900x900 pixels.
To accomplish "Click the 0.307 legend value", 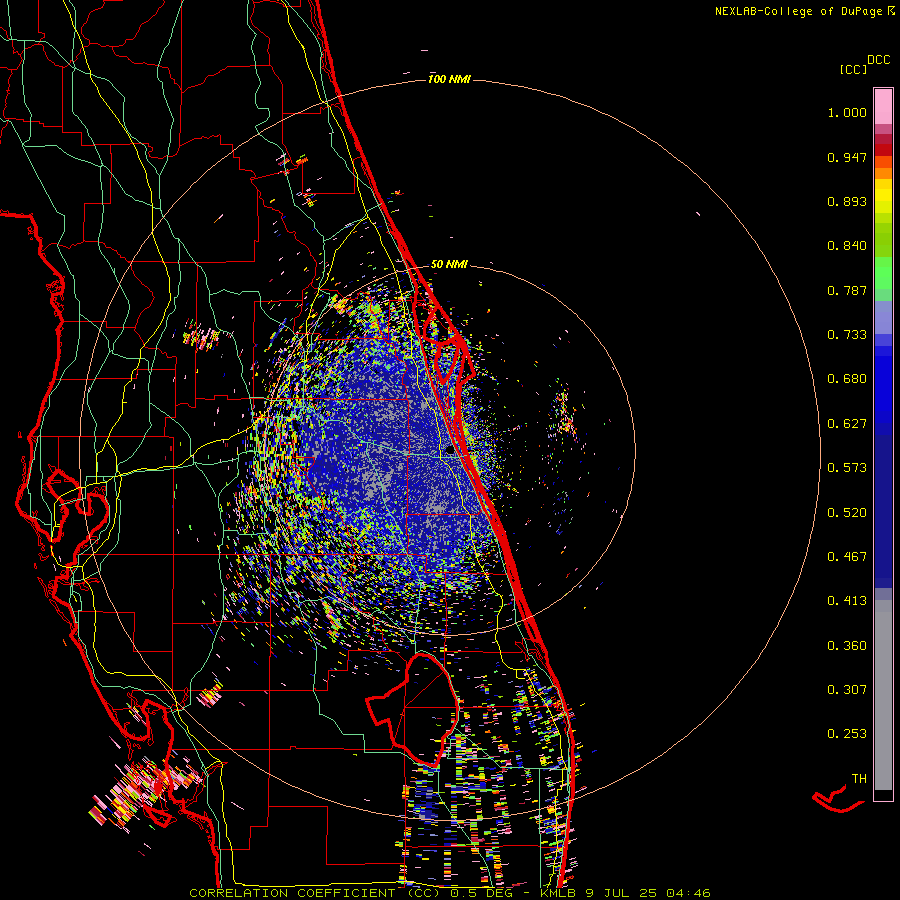I will click(847, 690).
